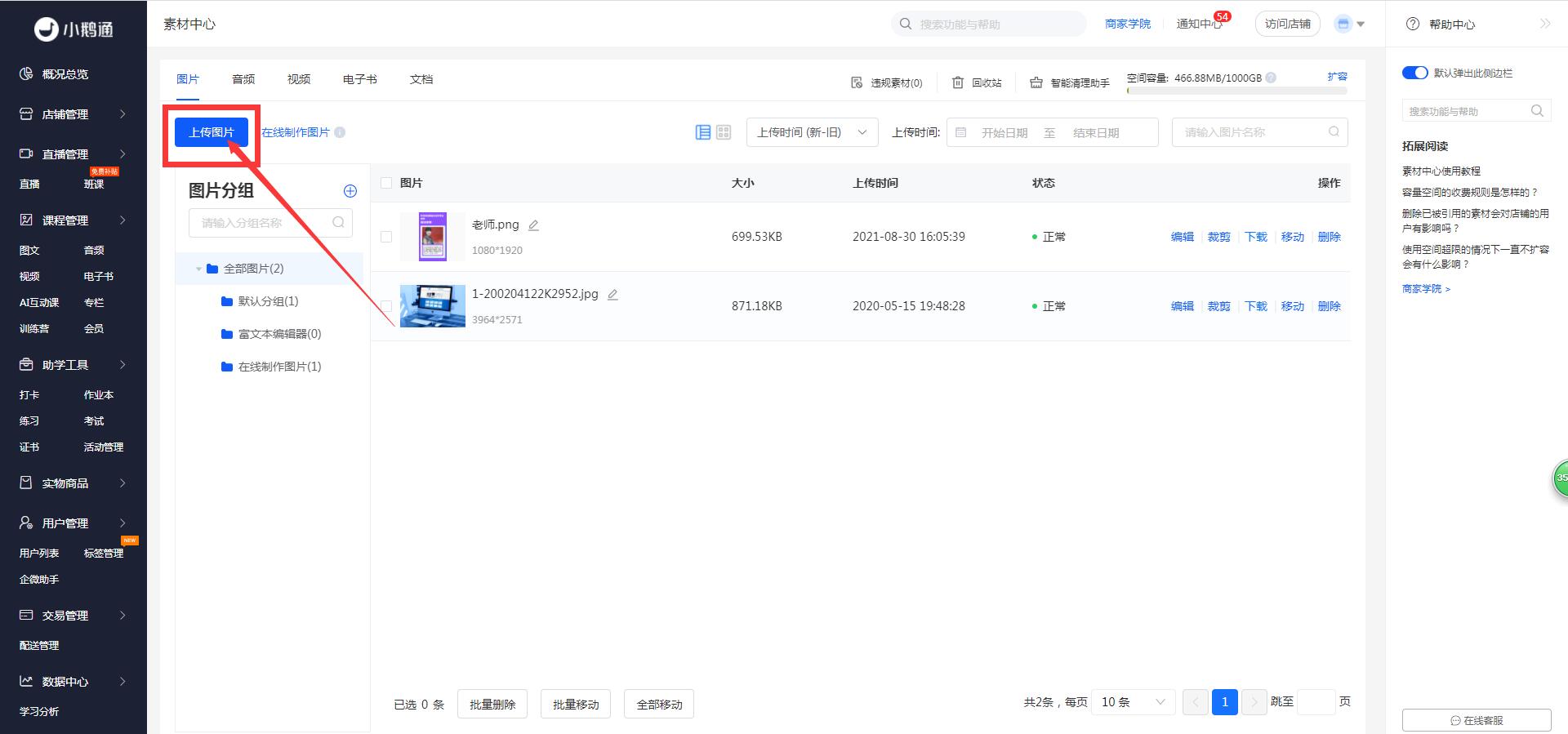This screenshot has width=1568, height=734.
Task: Check the box for 老师.png row
Action: click(x=386, y=237)
